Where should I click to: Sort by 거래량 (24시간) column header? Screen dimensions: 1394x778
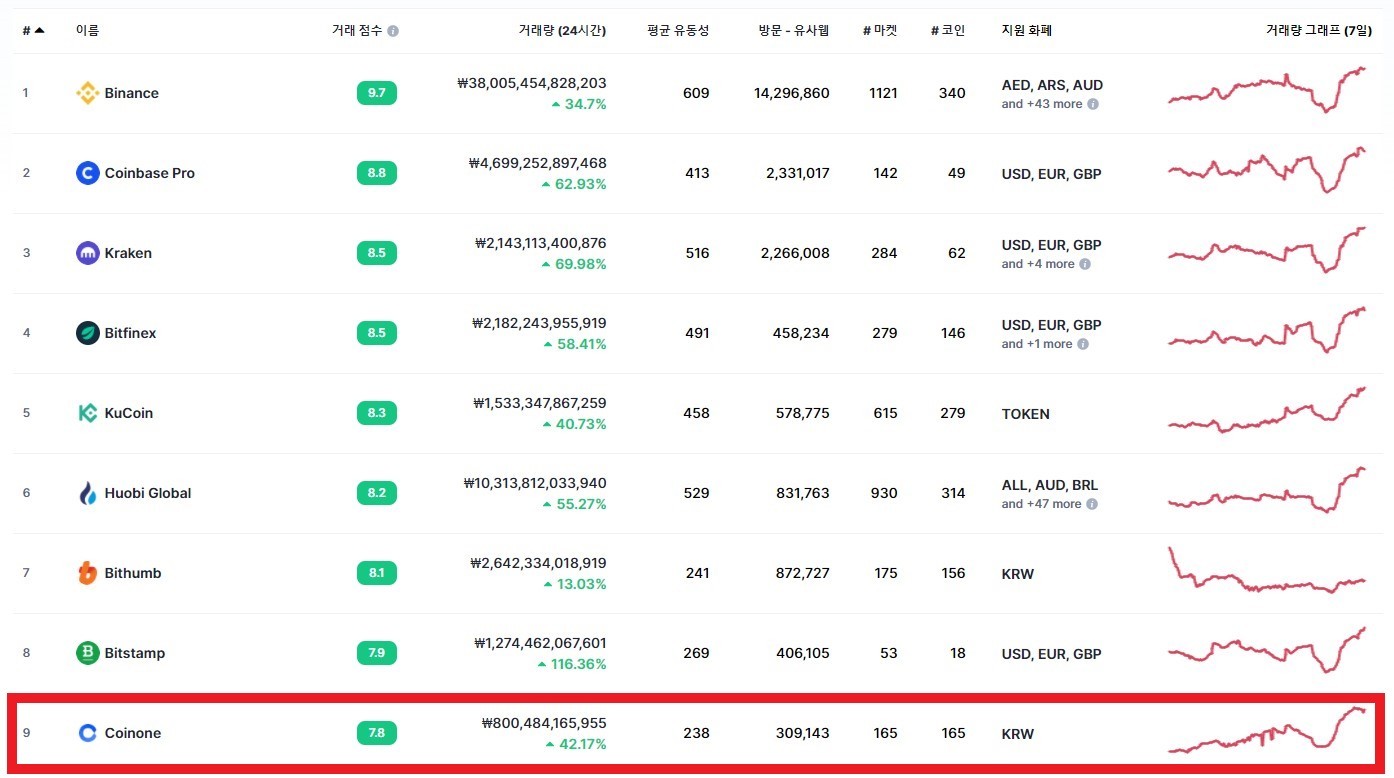click(562, 30)
